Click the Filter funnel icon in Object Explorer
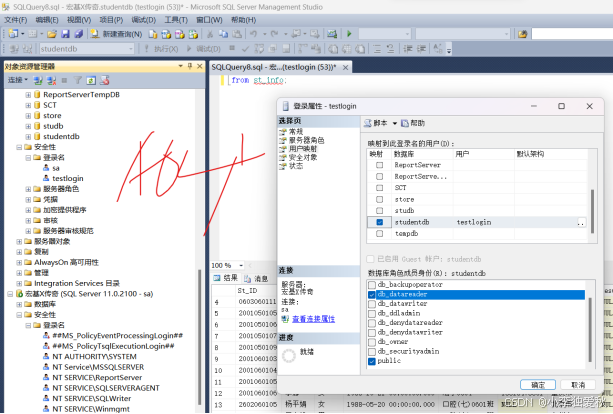 click(x=78, y=80)
